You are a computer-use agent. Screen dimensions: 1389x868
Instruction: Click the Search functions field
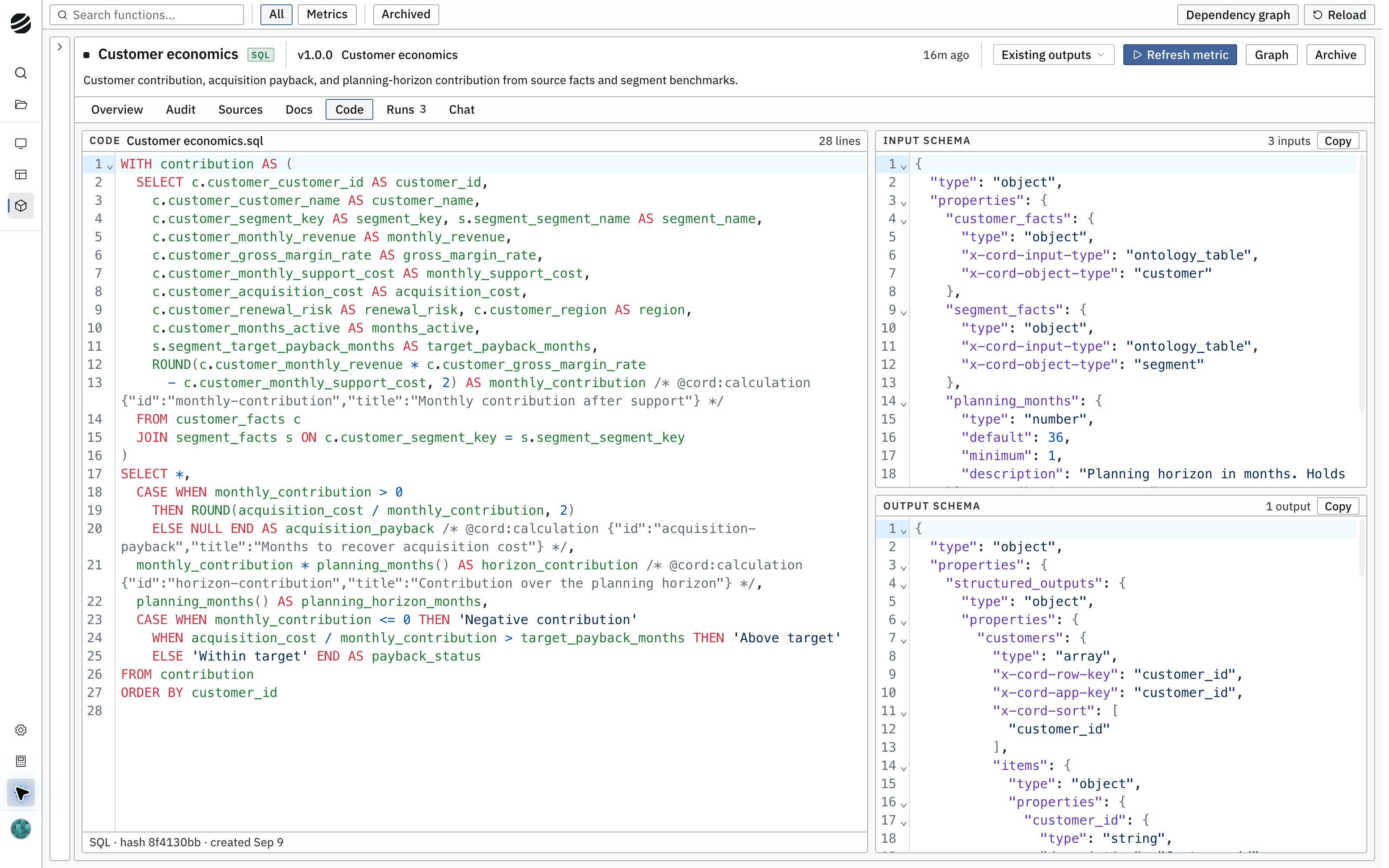point(147,15)
